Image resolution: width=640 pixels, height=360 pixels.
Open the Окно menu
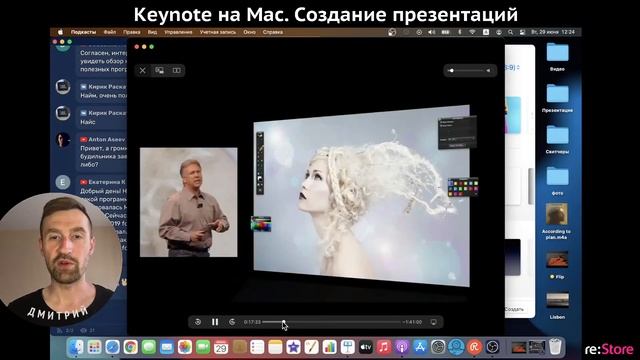point(249,32)
